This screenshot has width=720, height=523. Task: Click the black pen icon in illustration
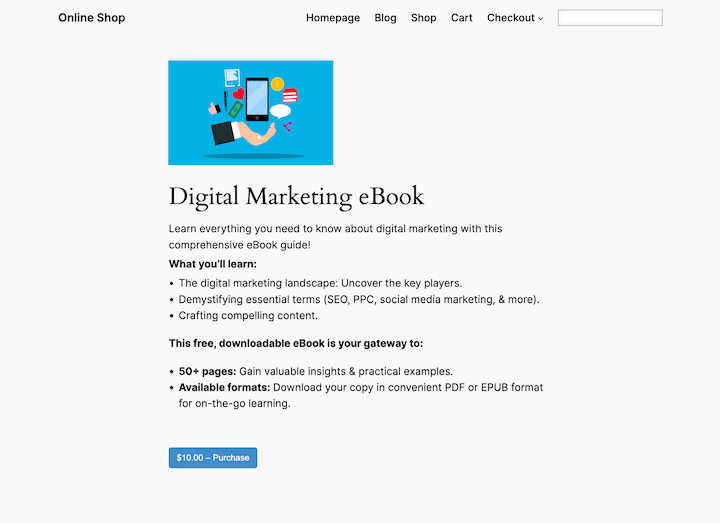[226, 100]
